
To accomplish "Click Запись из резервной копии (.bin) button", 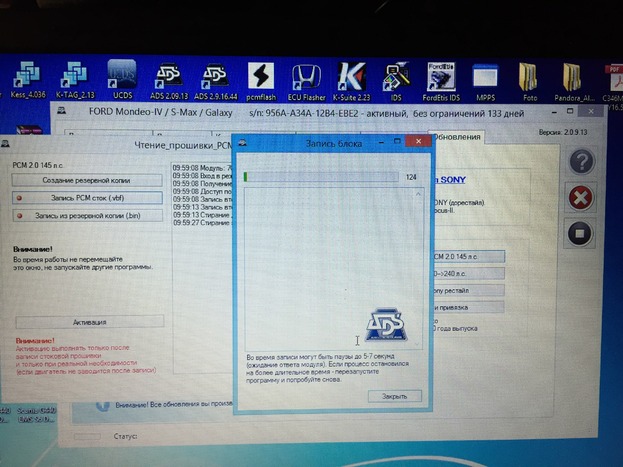I will (x=85, y=215).
